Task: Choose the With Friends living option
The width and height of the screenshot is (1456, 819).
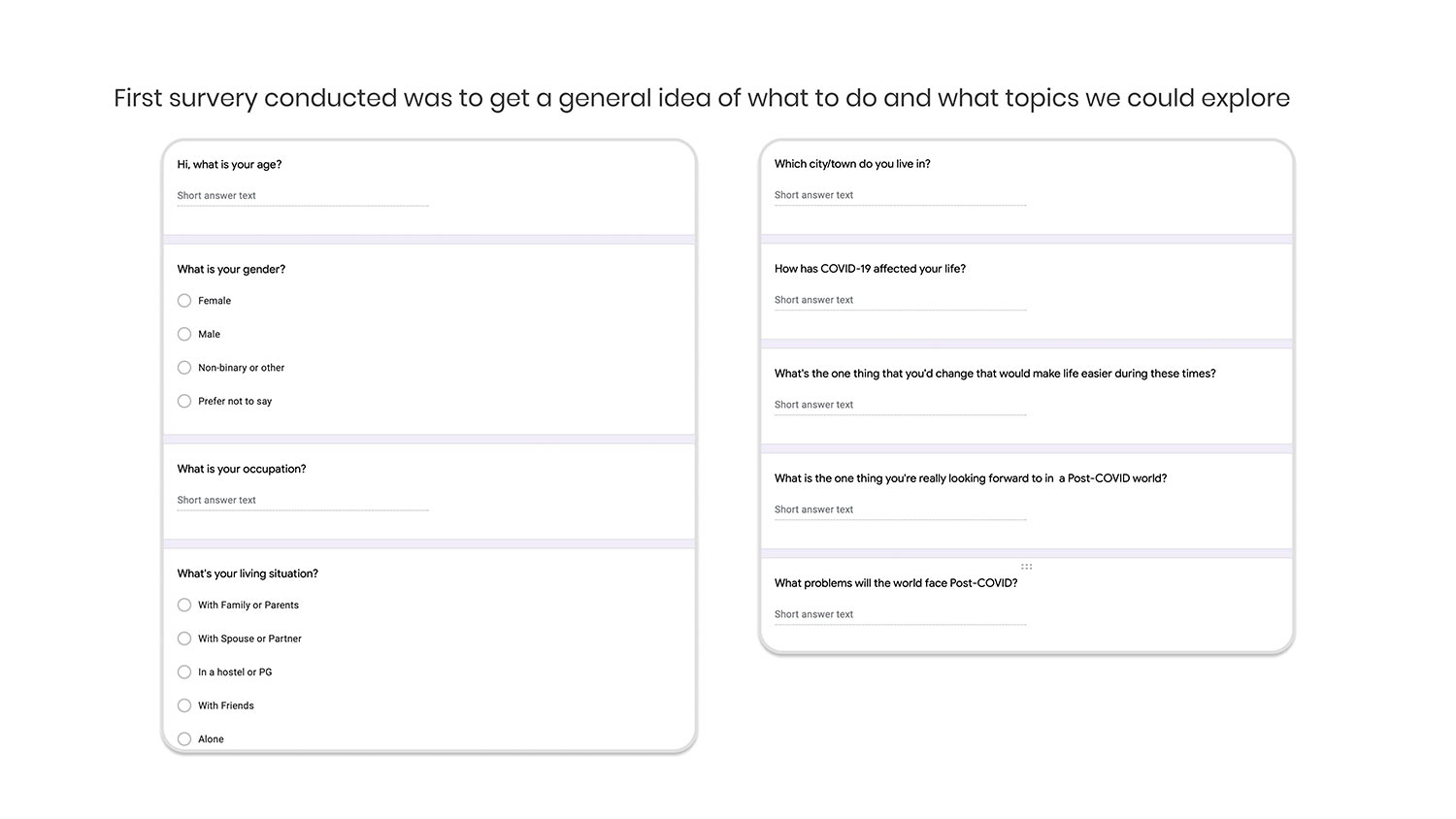Action: tap(184, 705)
